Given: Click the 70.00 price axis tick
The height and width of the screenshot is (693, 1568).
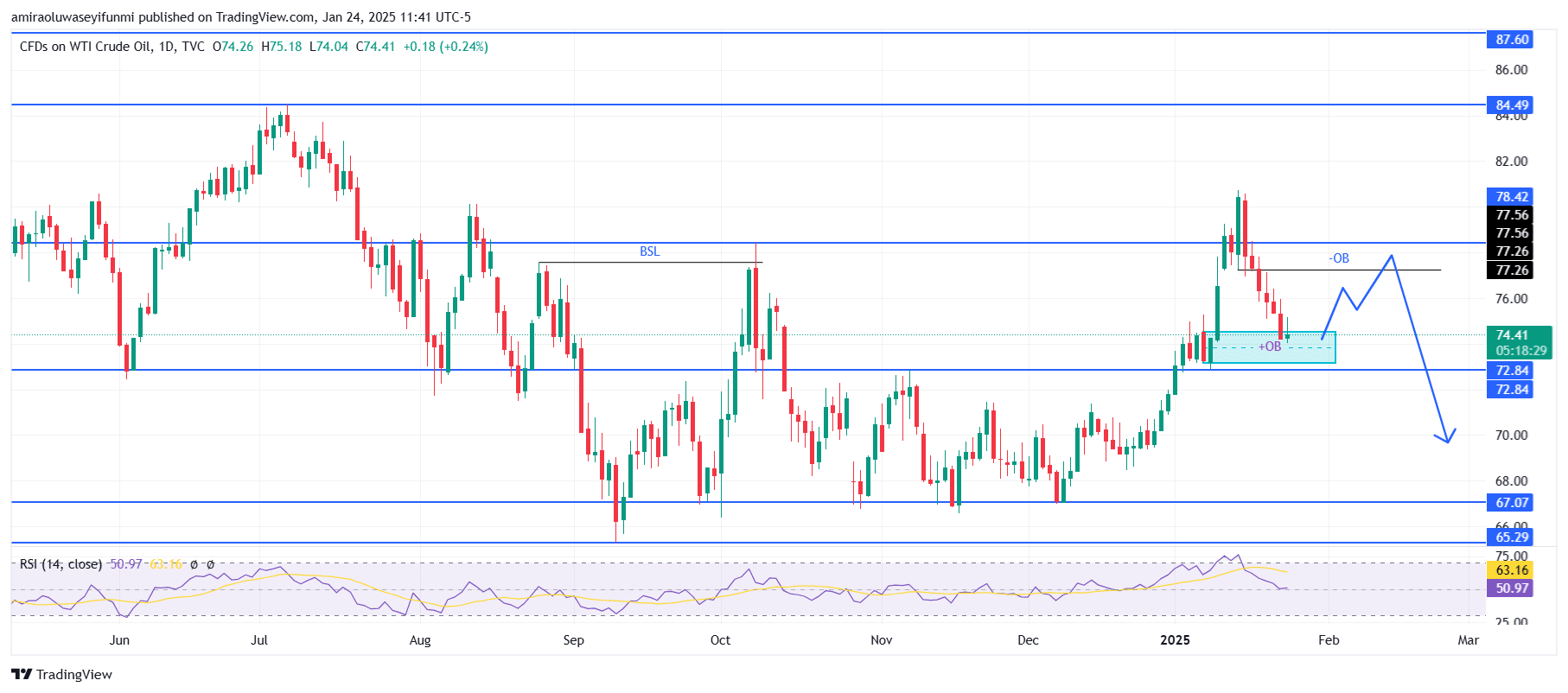Looking at the screenshot, I should (1512, 436).
